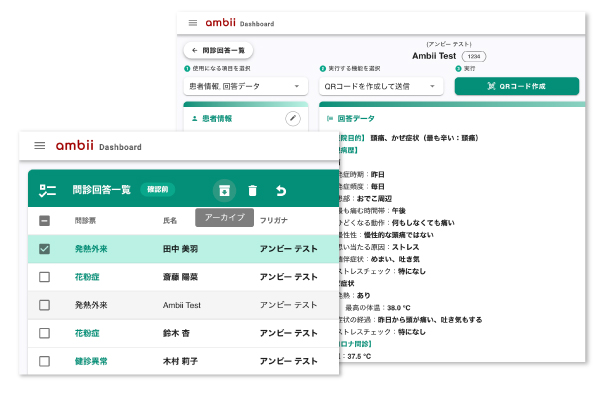This screenshot has width=600, height=400.
Task: Open the QRコードを作成して送信 dropdown
Action: [381, 87]
